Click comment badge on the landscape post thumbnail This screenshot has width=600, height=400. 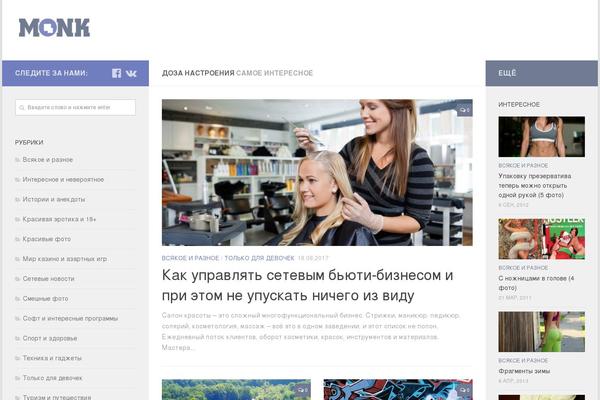[x=303, y=390]
